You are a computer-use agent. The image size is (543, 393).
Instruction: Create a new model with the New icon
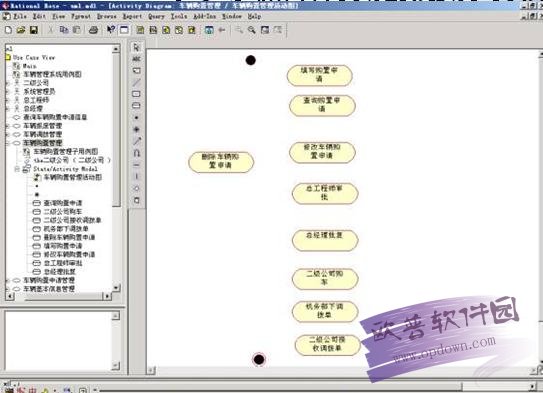coord(8,30)
